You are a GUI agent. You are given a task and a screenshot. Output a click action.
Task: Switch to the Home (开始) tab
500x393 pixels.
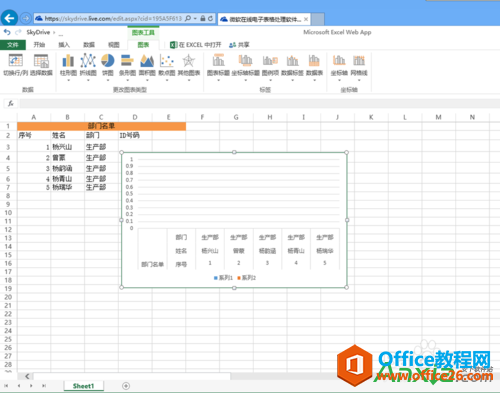tap(39, 45)
